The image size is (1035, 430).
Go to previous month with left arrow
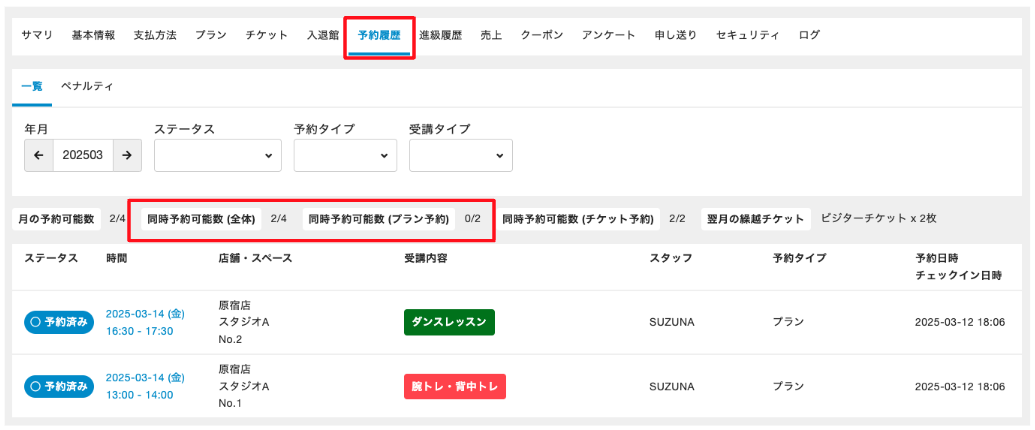tap(38, 155)
